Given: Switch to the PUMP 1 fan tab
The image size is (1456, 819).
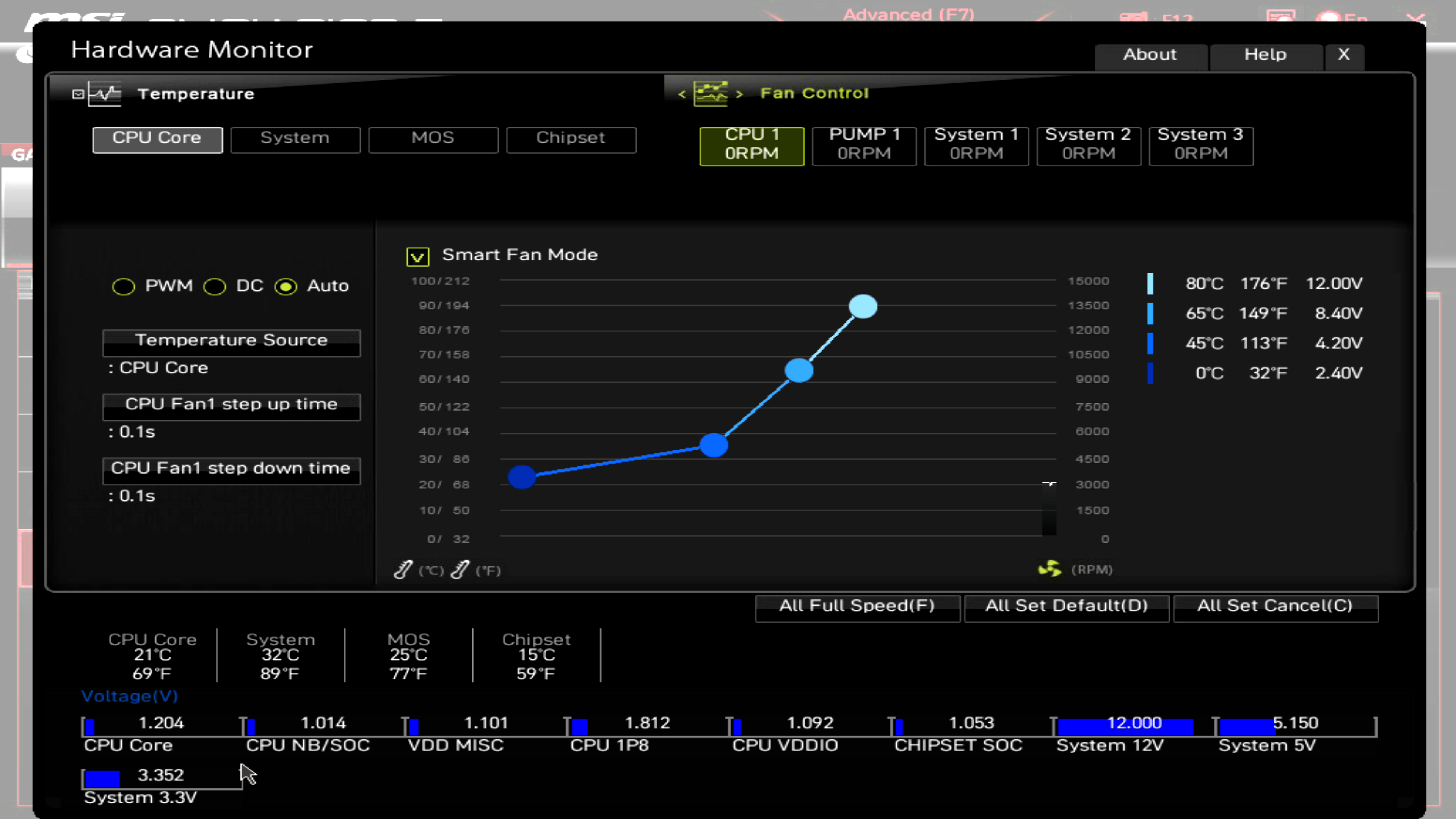Looking at the screenshot, I should pyautogui.click(x=864, y=145).
